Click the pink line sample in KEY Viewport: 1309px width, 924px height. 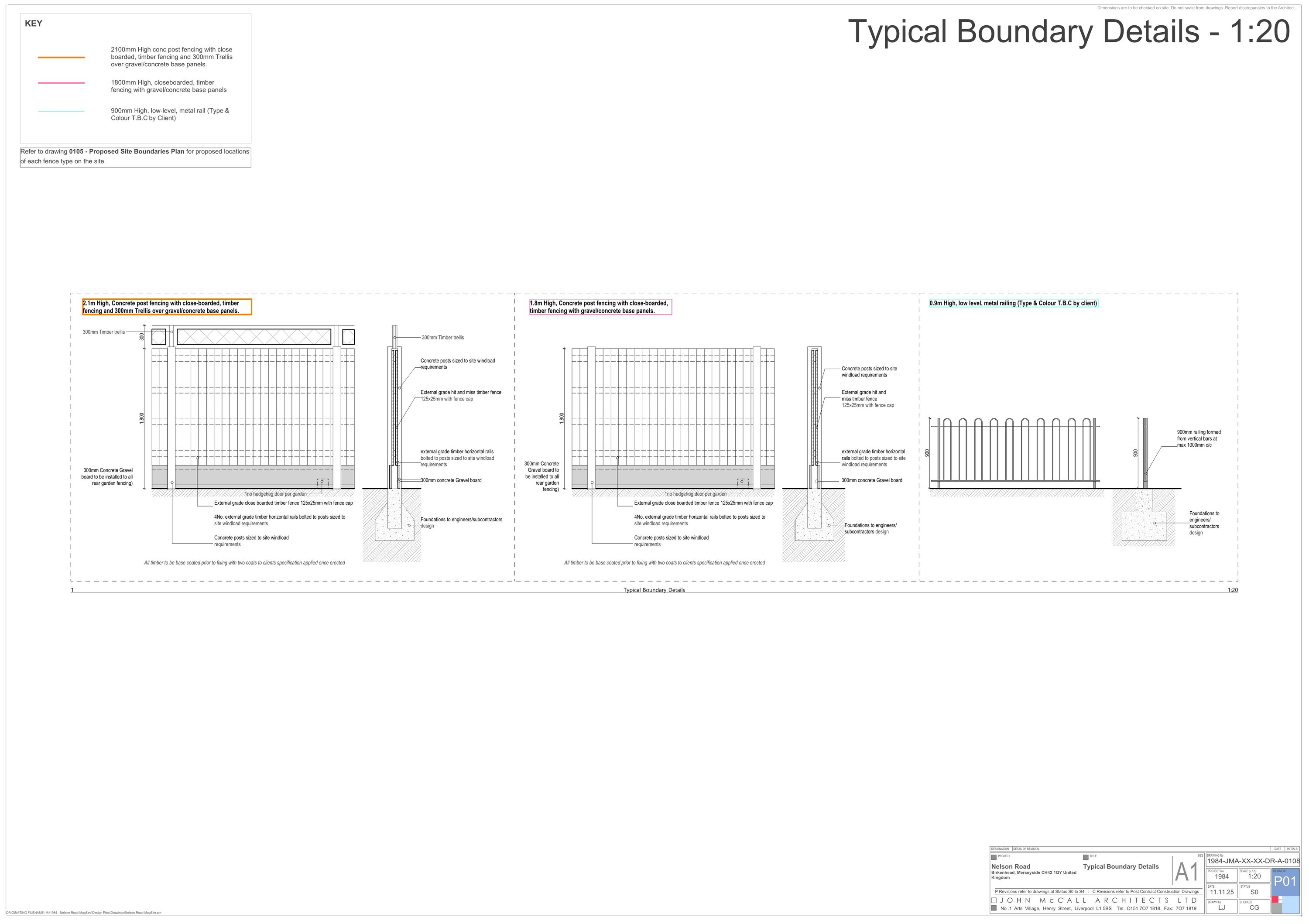(x=61, y=83)
